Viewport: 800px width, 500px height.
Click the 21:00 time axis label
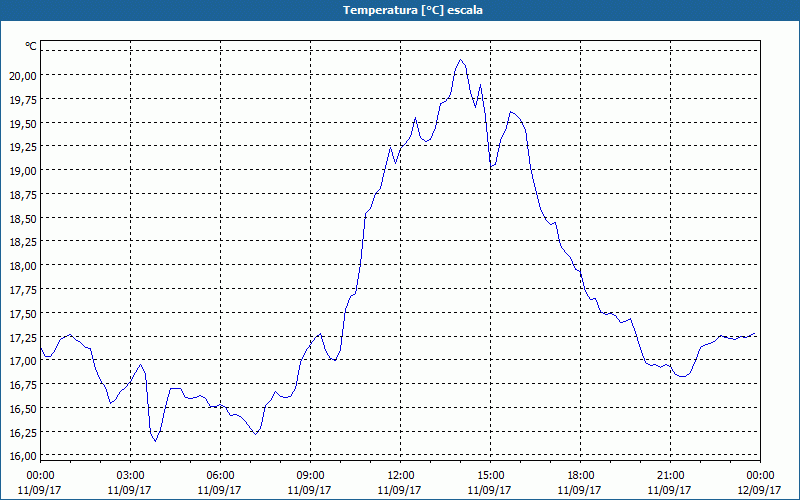click(x=670, y=476)
